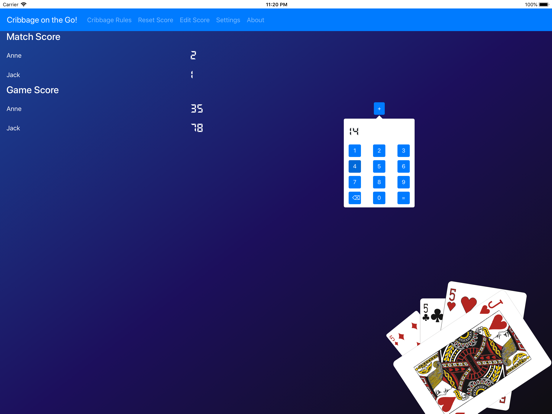552x414 pixels.
Task: Tap Anne's name under Match Score
Action: tap(14, 56)
